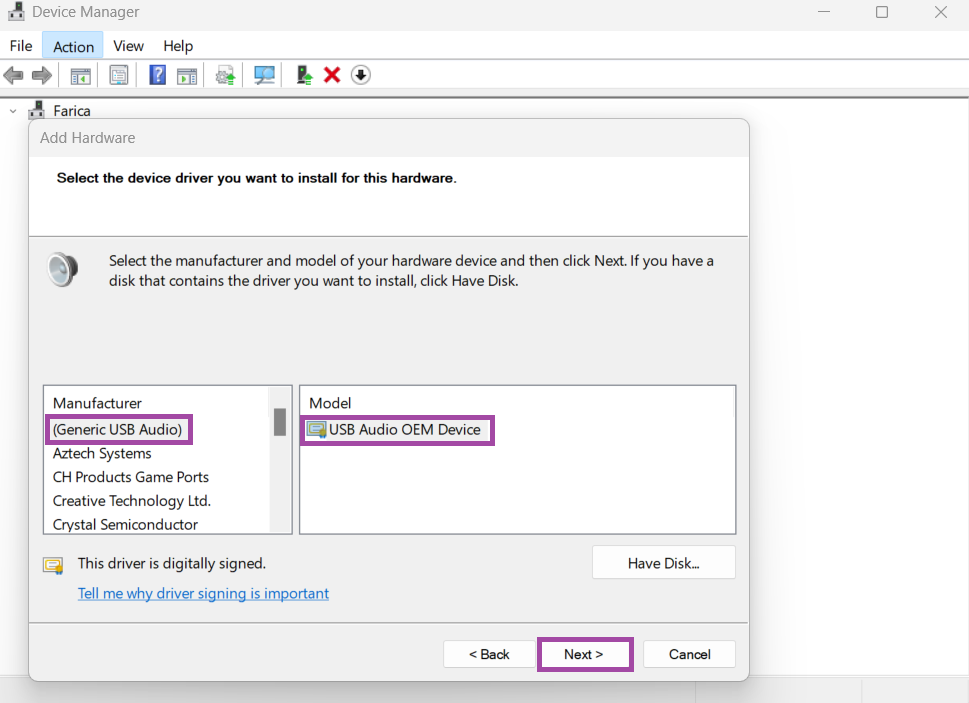Open the Properties toolbar icon
Screen dimensions: 969x703
(119, 75)
